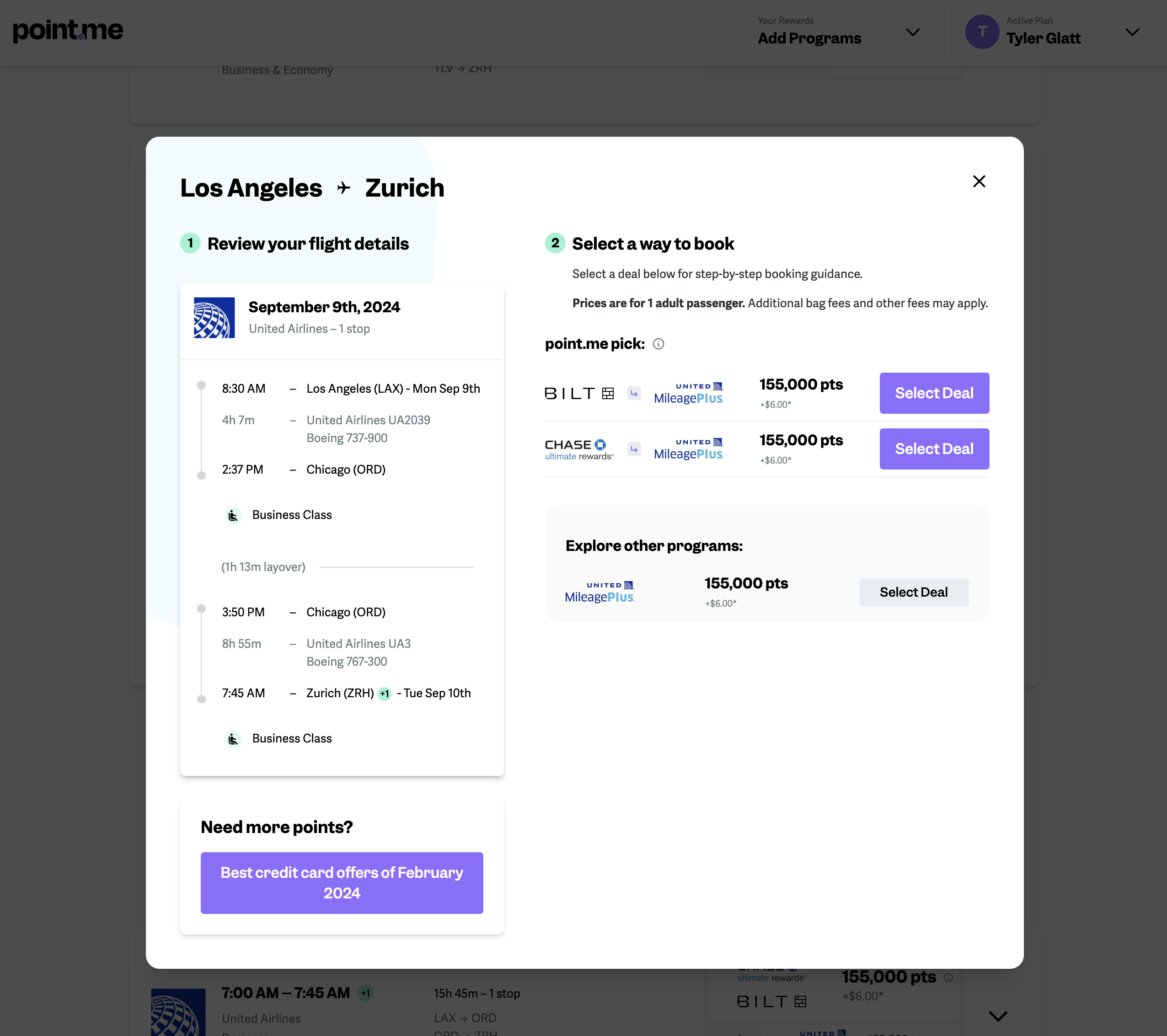Close the Los Angeles to Zurich modal
Viewport: 1167px width, 1036px height.
(x=979, y=182)
